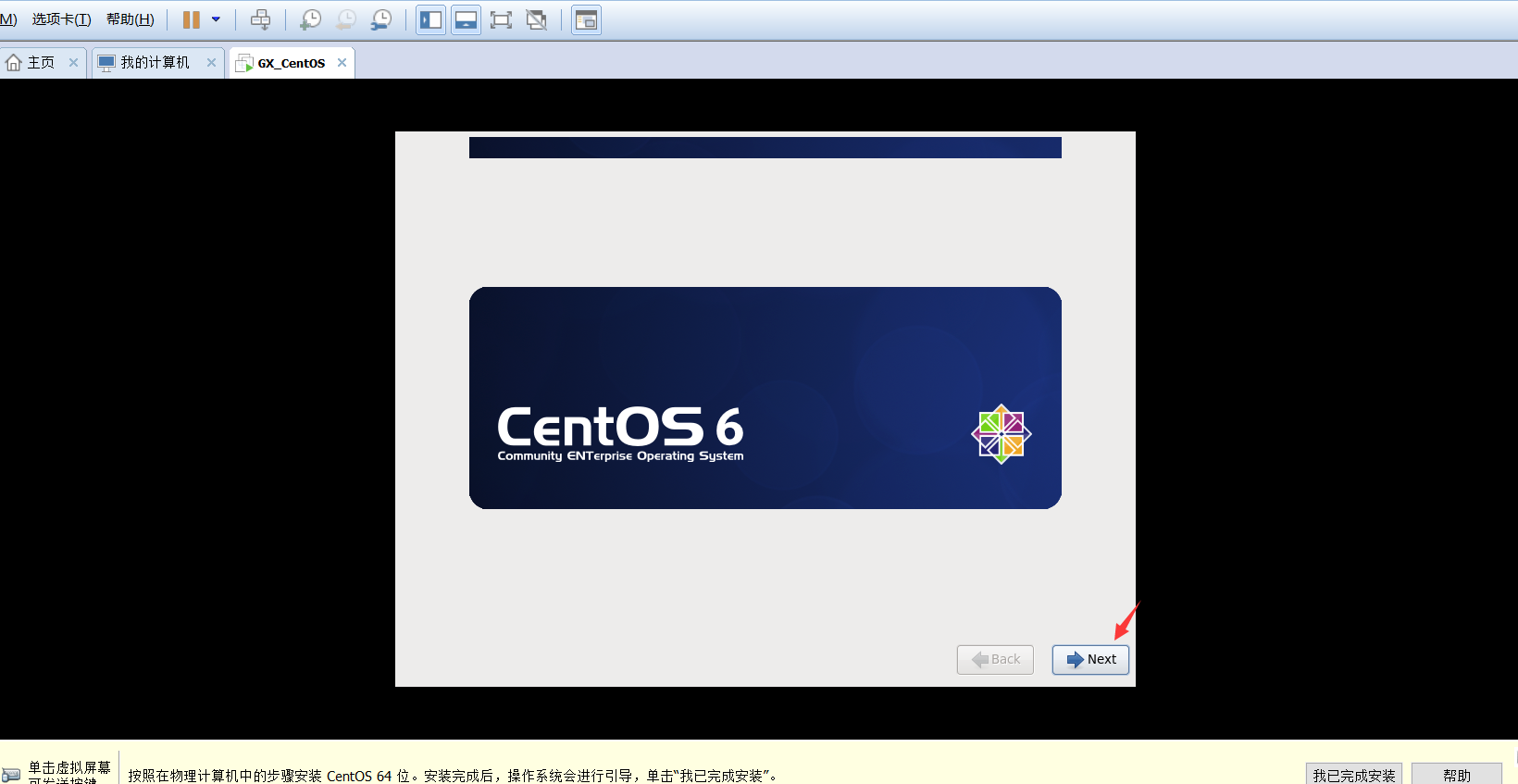Toggle the library sidebar view
The image size is (1518, 784).
431,19
